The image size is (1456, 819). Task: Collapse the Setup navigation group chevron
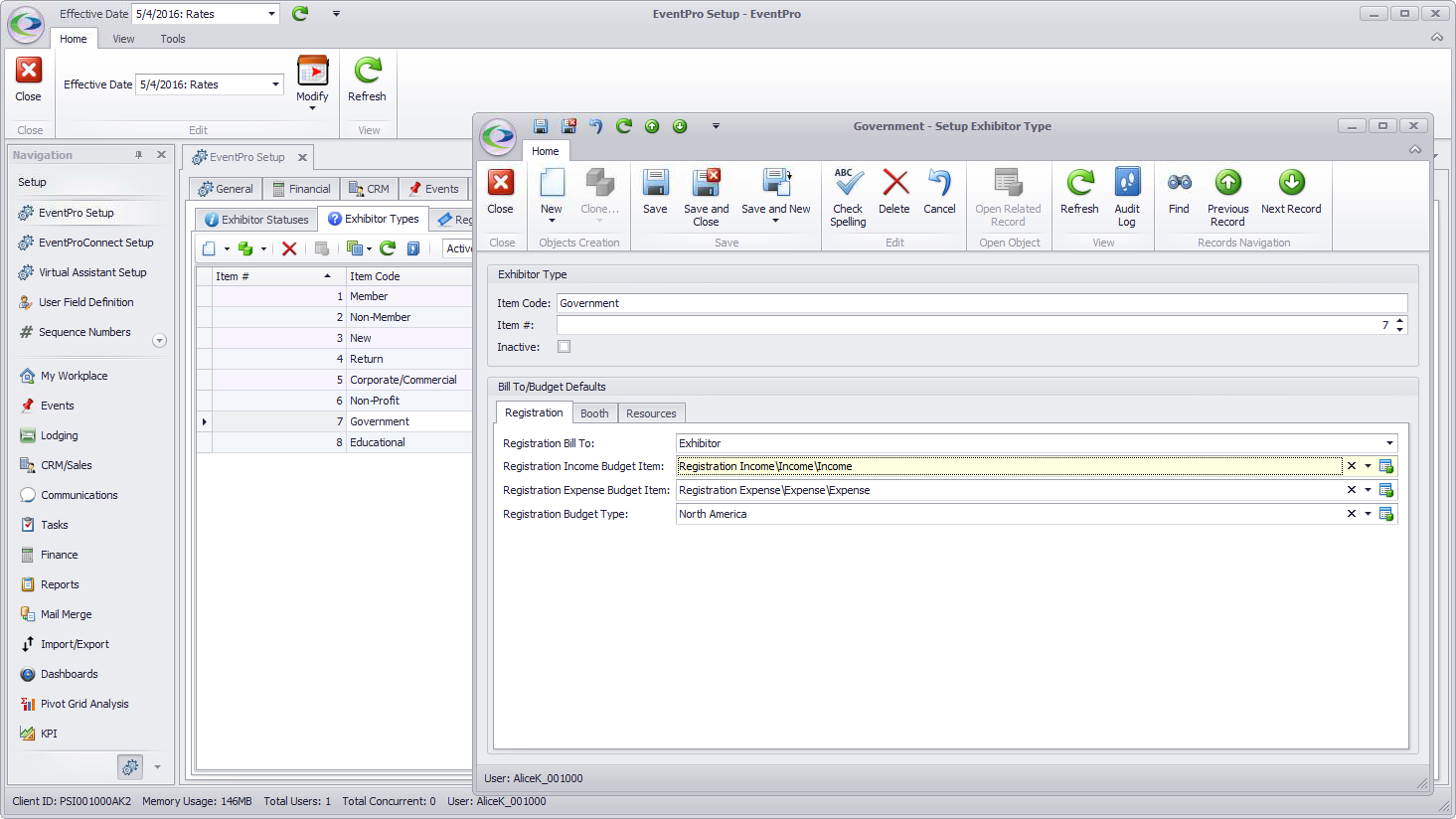[159, 341]
